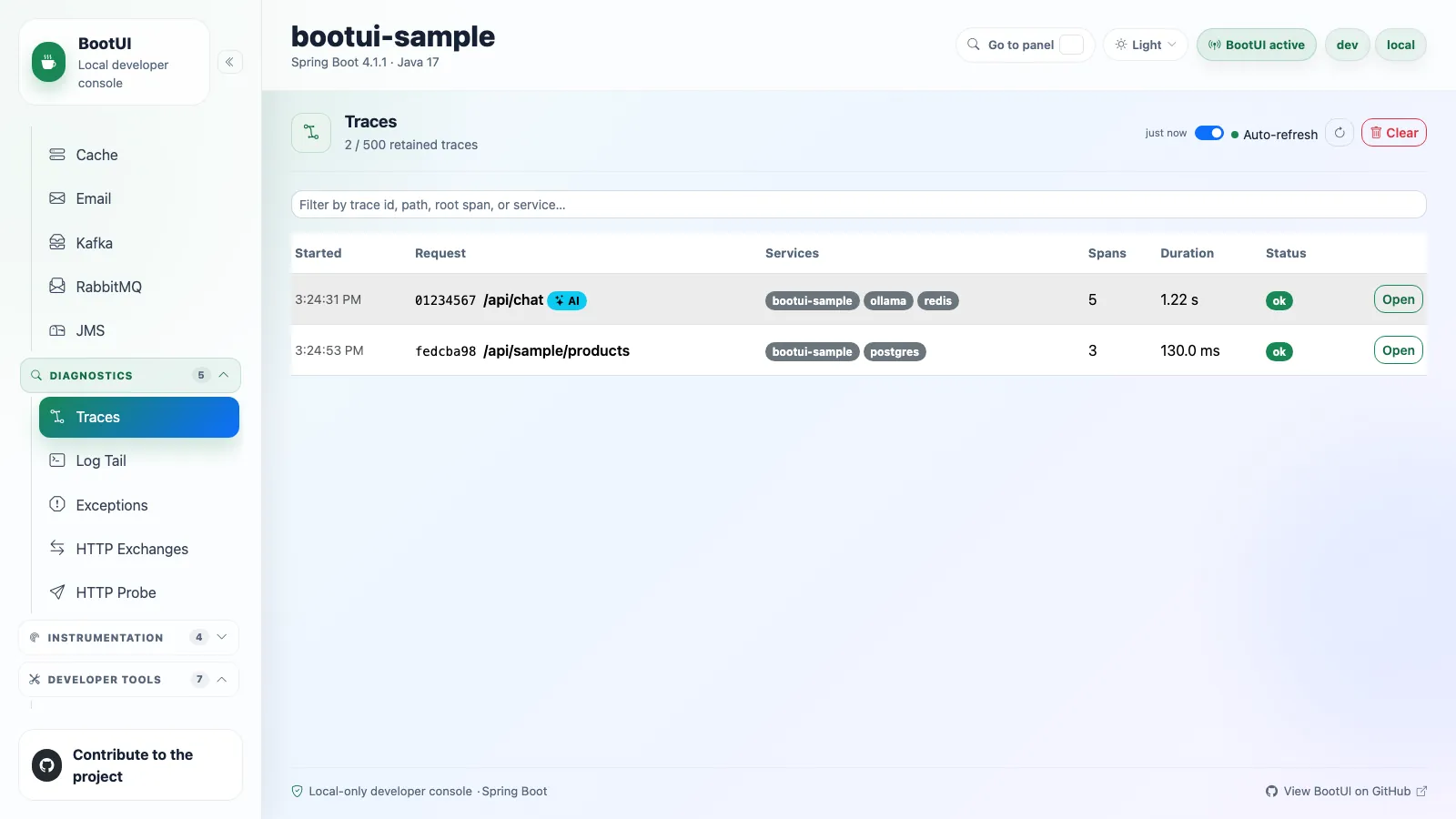Screen dimensions: 1456x819
Task: Click the local profile badge
Action: pos(1400,45)
